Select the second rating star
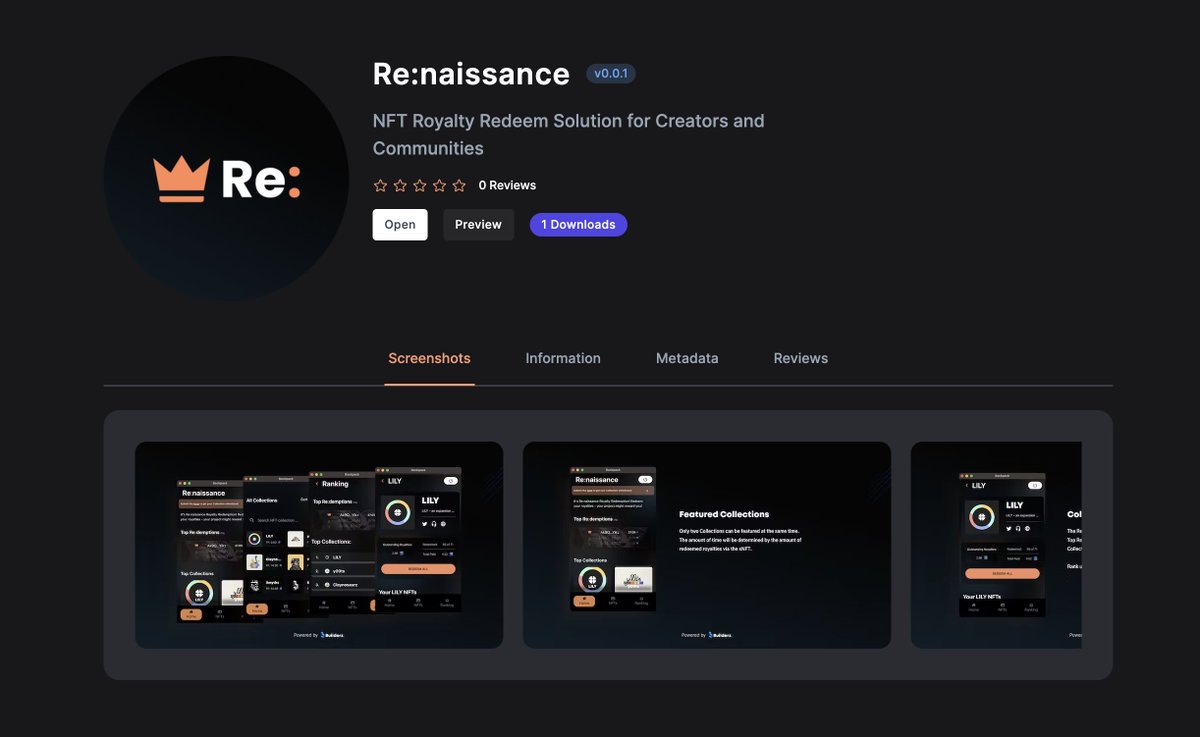Viewport: 1200px width, 737px height. (x=400, y=185)
